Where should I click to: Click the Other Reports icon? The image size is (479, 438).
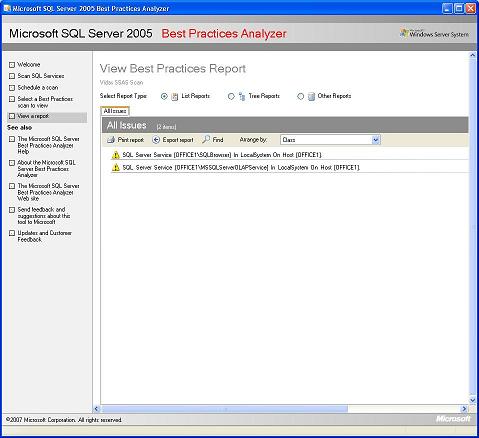311,97
